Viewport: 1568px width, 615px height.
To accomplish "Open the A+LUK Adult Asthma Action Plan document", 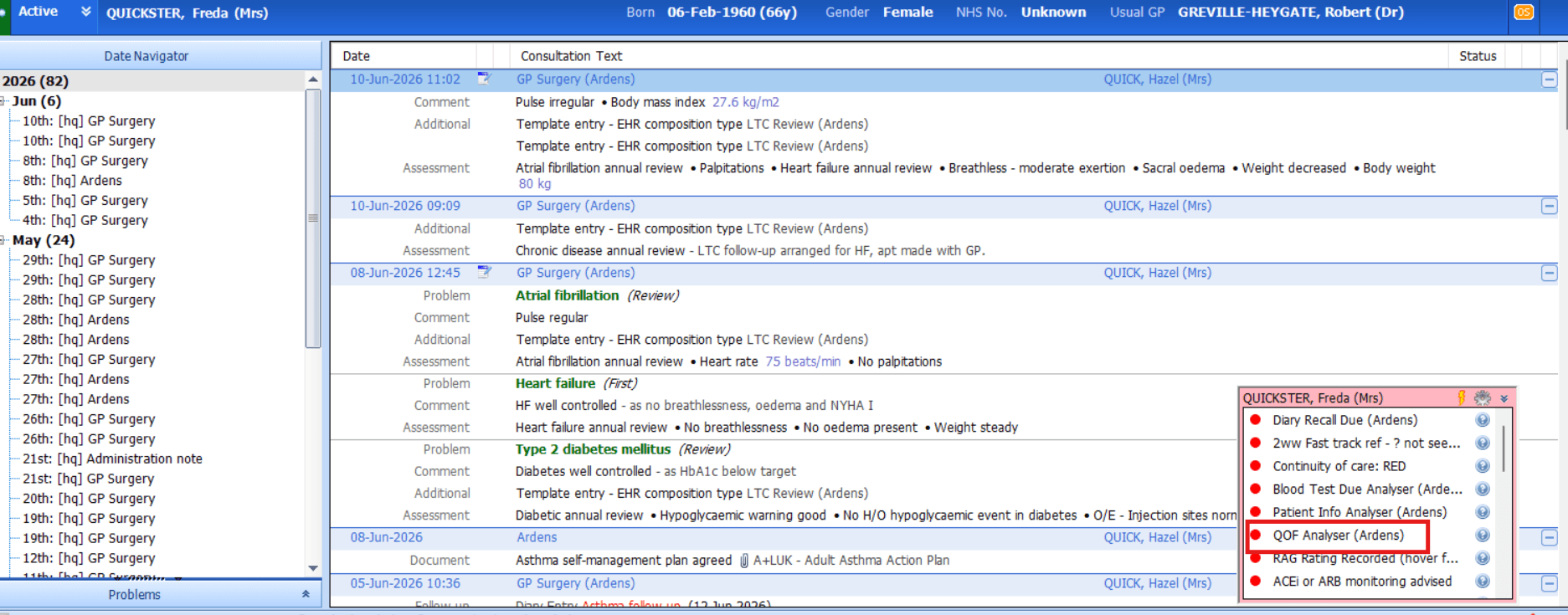I will coord(851,561).
